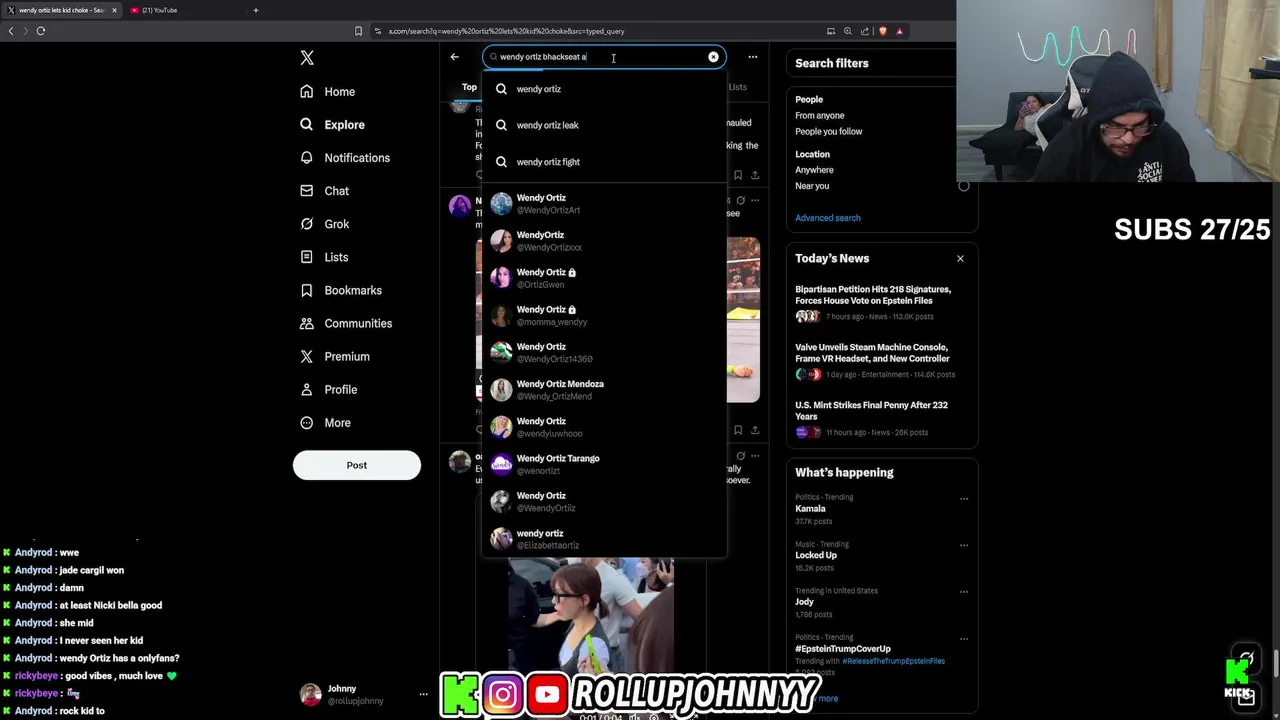Open the More menu in sidebar
This screenshot has height=720, width=1280.
[x=325, y=422]
